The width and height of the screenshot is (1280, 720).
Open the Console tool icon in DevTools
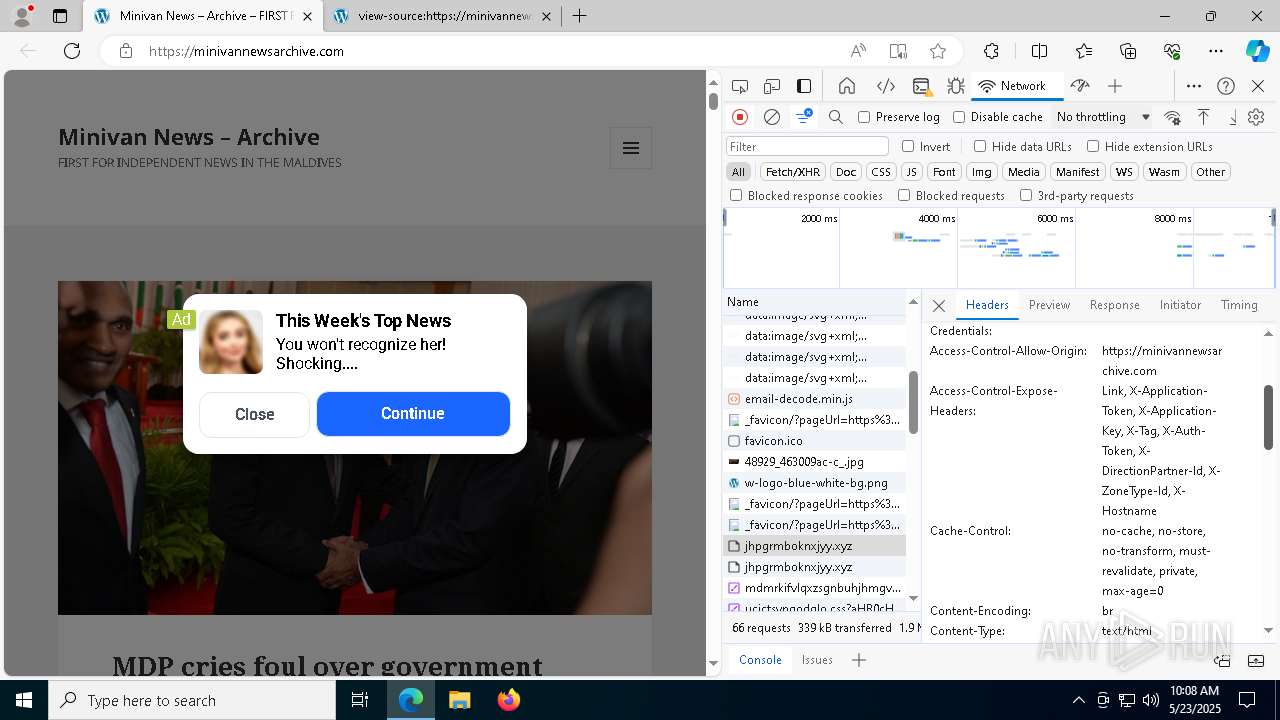921,86
